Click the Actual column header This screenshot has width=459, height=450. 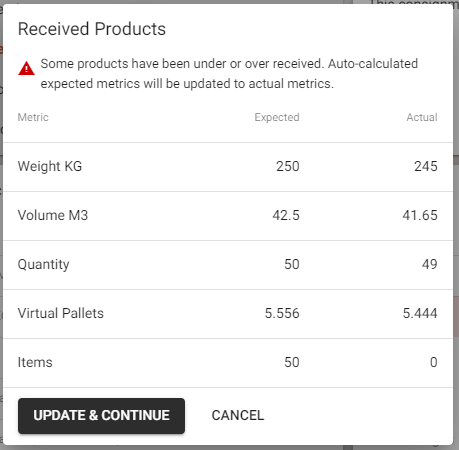click(422, 117)
